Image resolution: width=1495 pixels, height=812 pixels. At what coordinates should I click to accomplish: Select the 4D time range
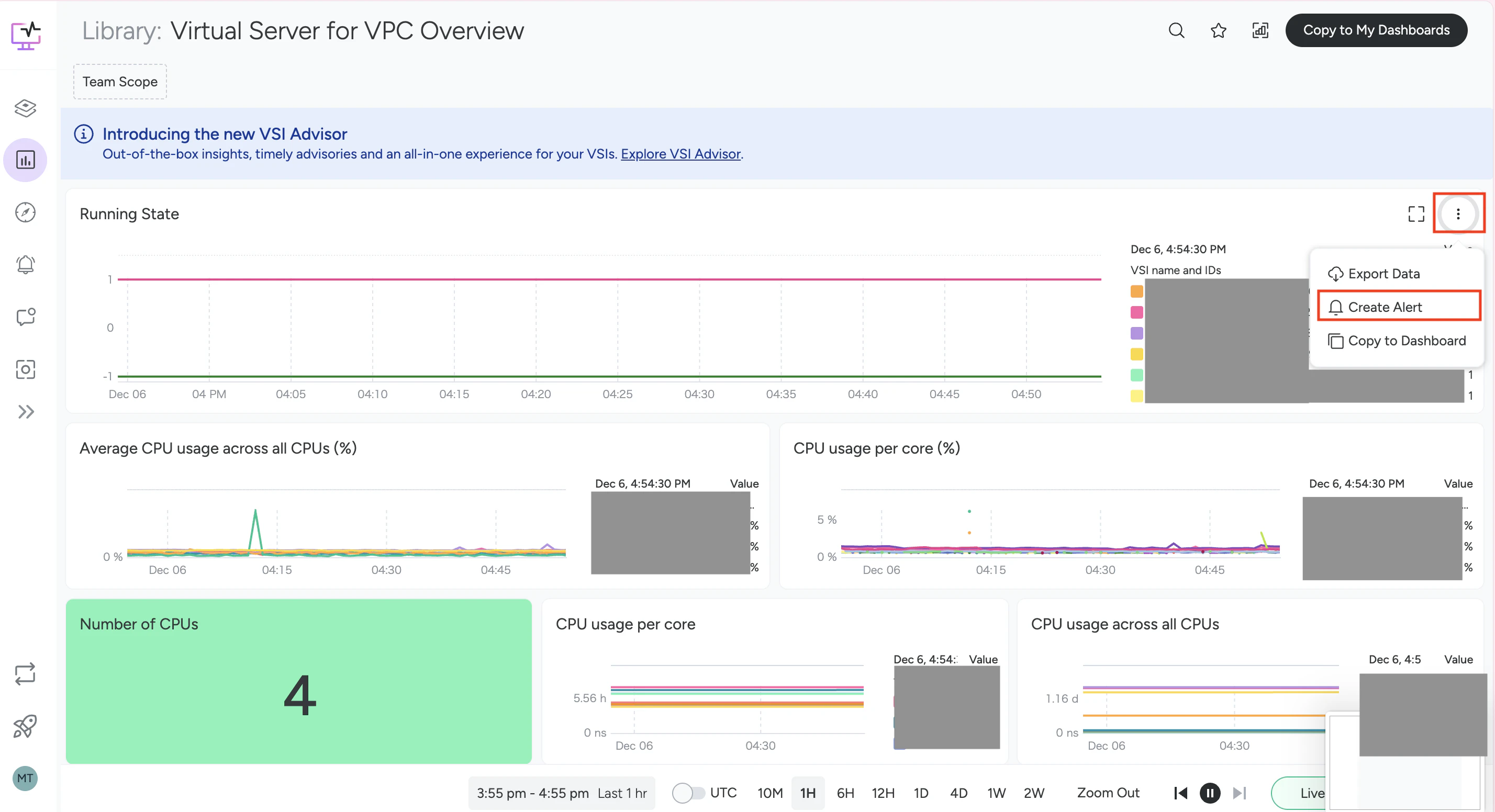click(959, 793)
